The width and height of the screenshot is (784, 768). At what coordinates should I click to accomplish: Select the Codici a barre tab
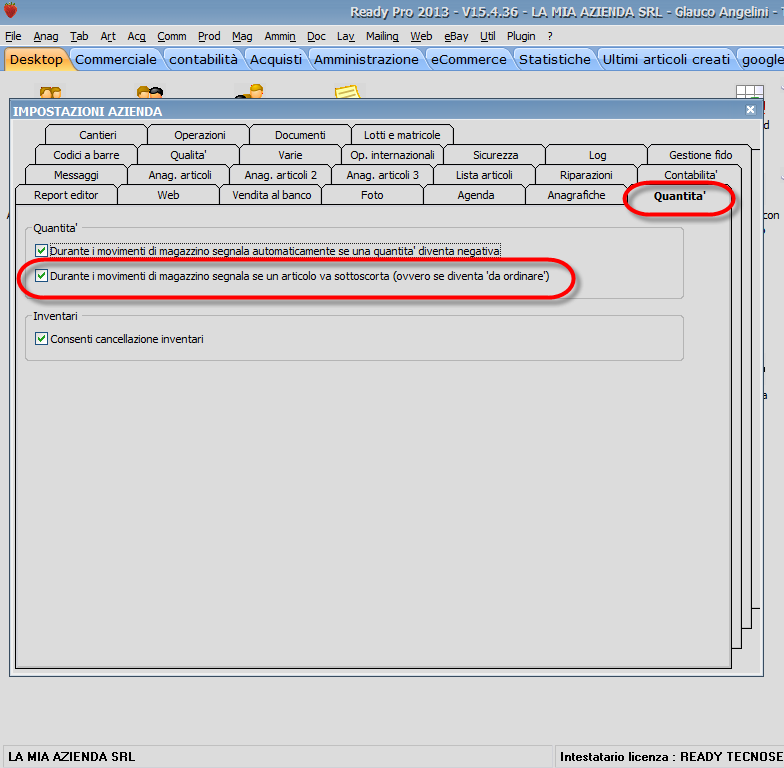click(x=86, y=154)
